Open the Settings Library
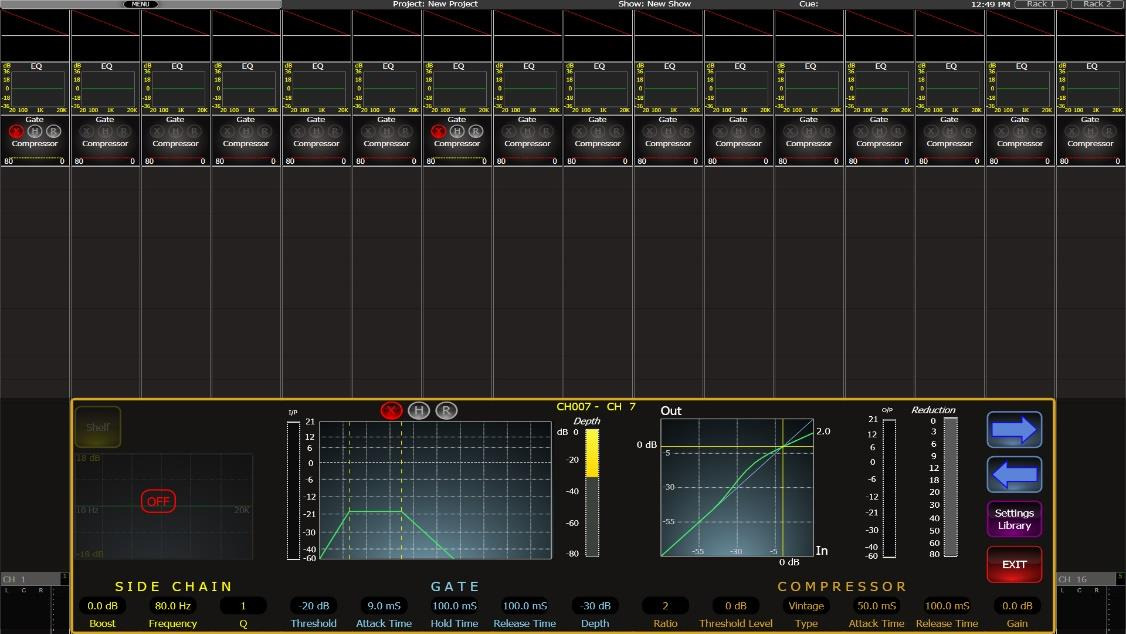1126x634 pixels. (1014, 519)
